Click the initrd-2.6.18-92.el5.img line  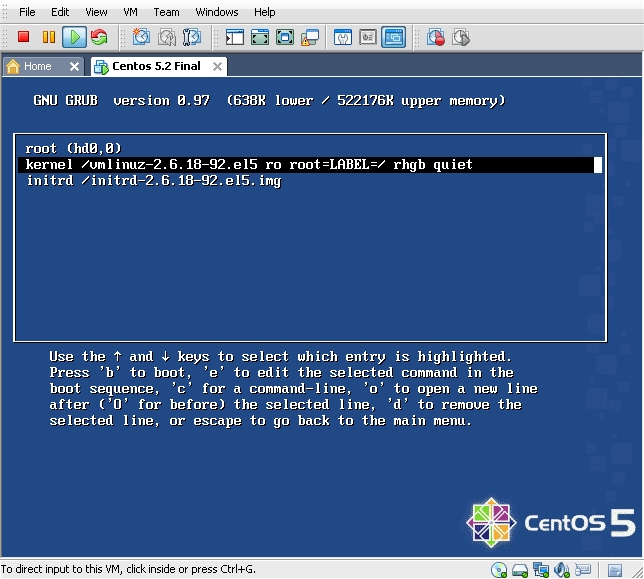(154, 181)
